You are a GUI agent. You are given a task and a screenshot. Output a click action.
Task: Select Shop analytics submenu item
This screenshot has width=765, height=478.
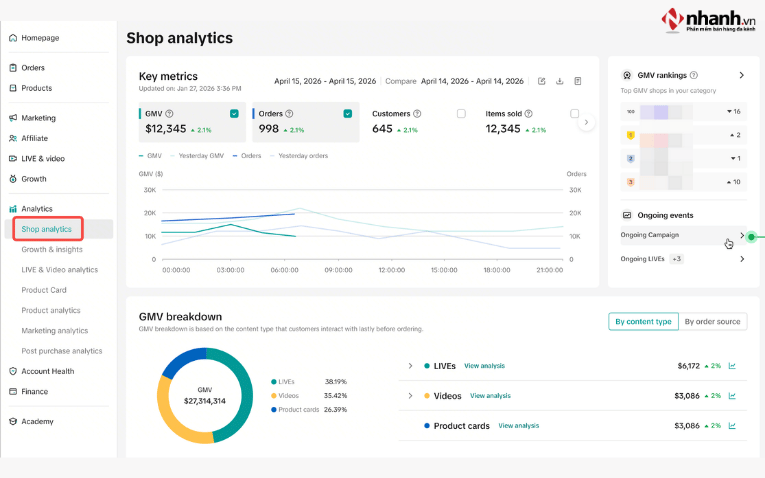[46, 229]
